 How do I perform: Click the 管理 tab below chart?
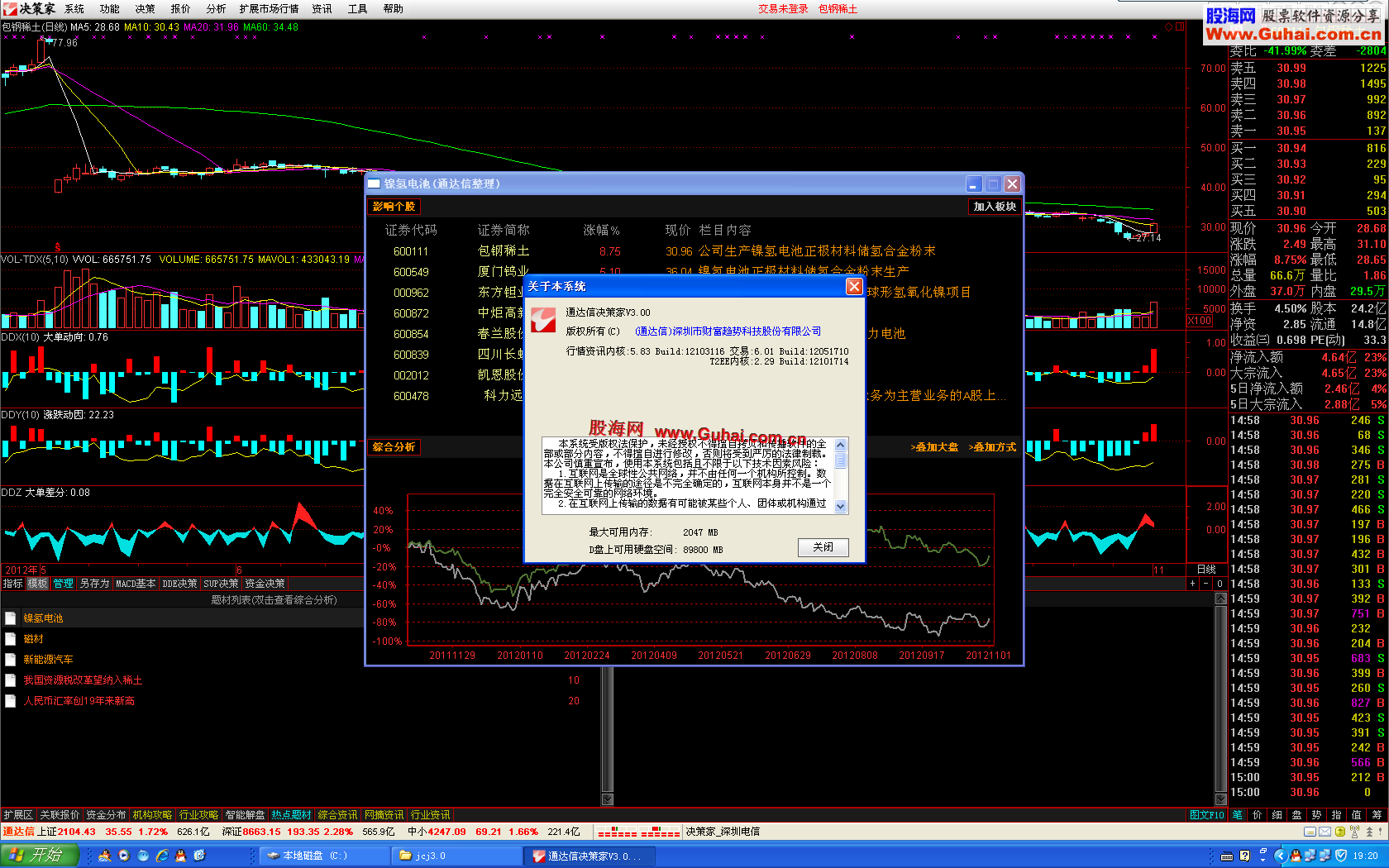(63, 584)
